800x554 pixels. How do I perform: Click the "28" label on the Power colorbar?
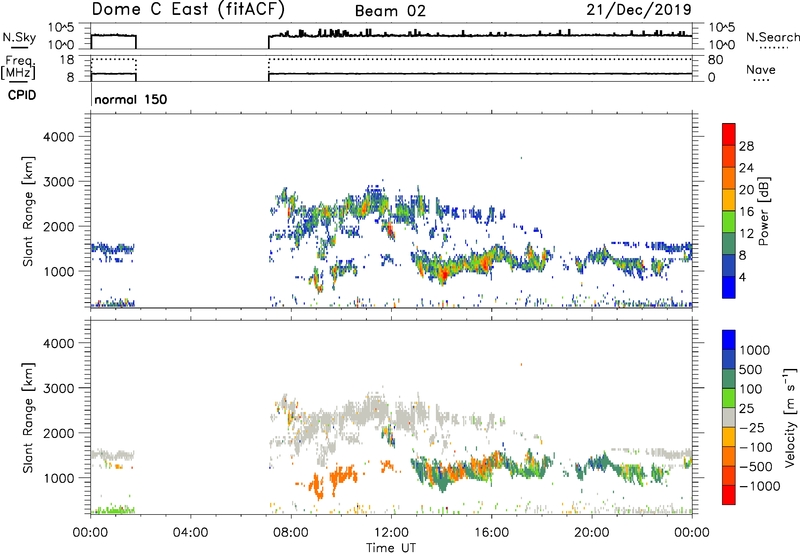(746, 146)
